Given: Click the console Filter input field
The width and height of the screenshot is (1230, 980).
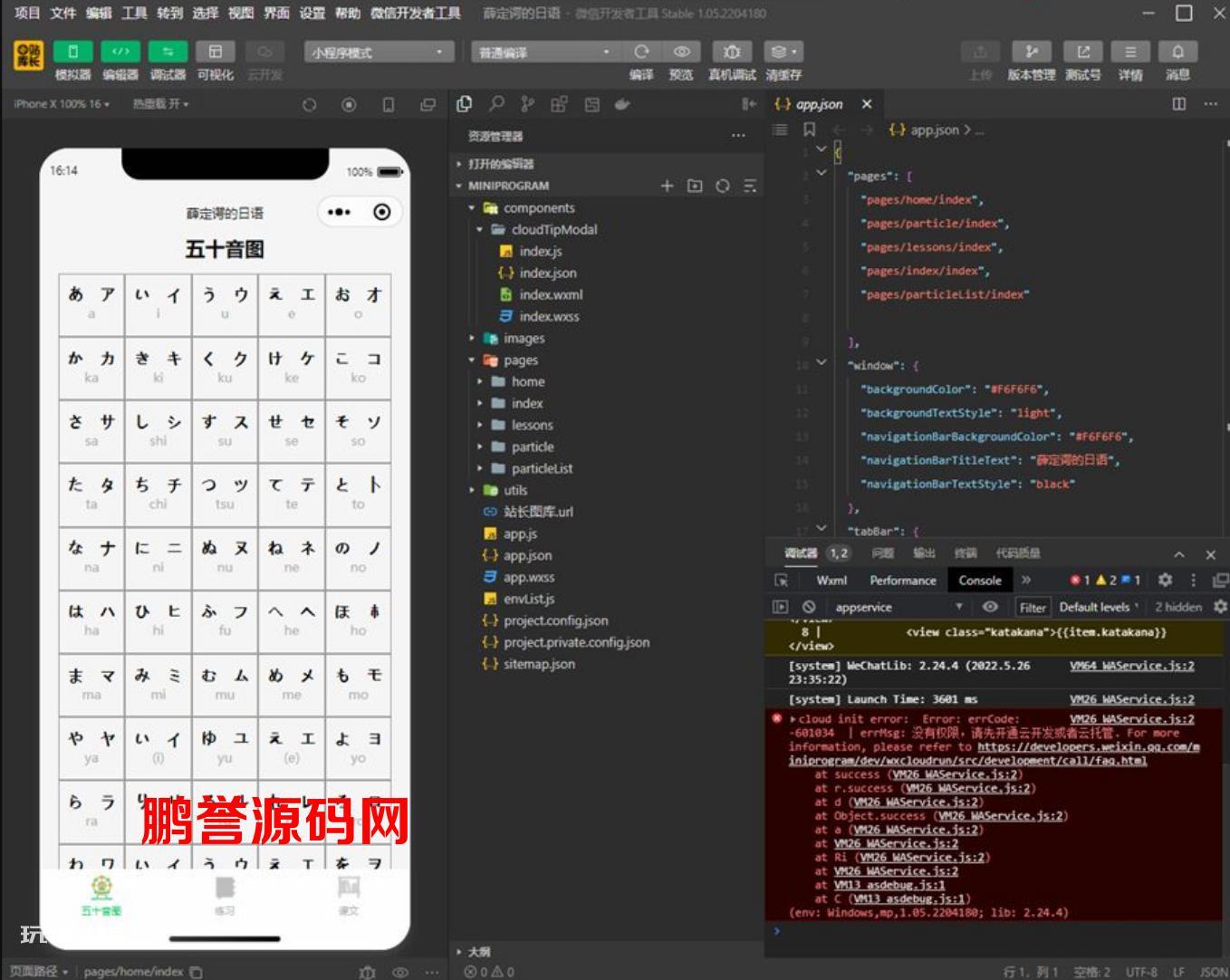Looking at the screenshot, I should pos(1033,608).
